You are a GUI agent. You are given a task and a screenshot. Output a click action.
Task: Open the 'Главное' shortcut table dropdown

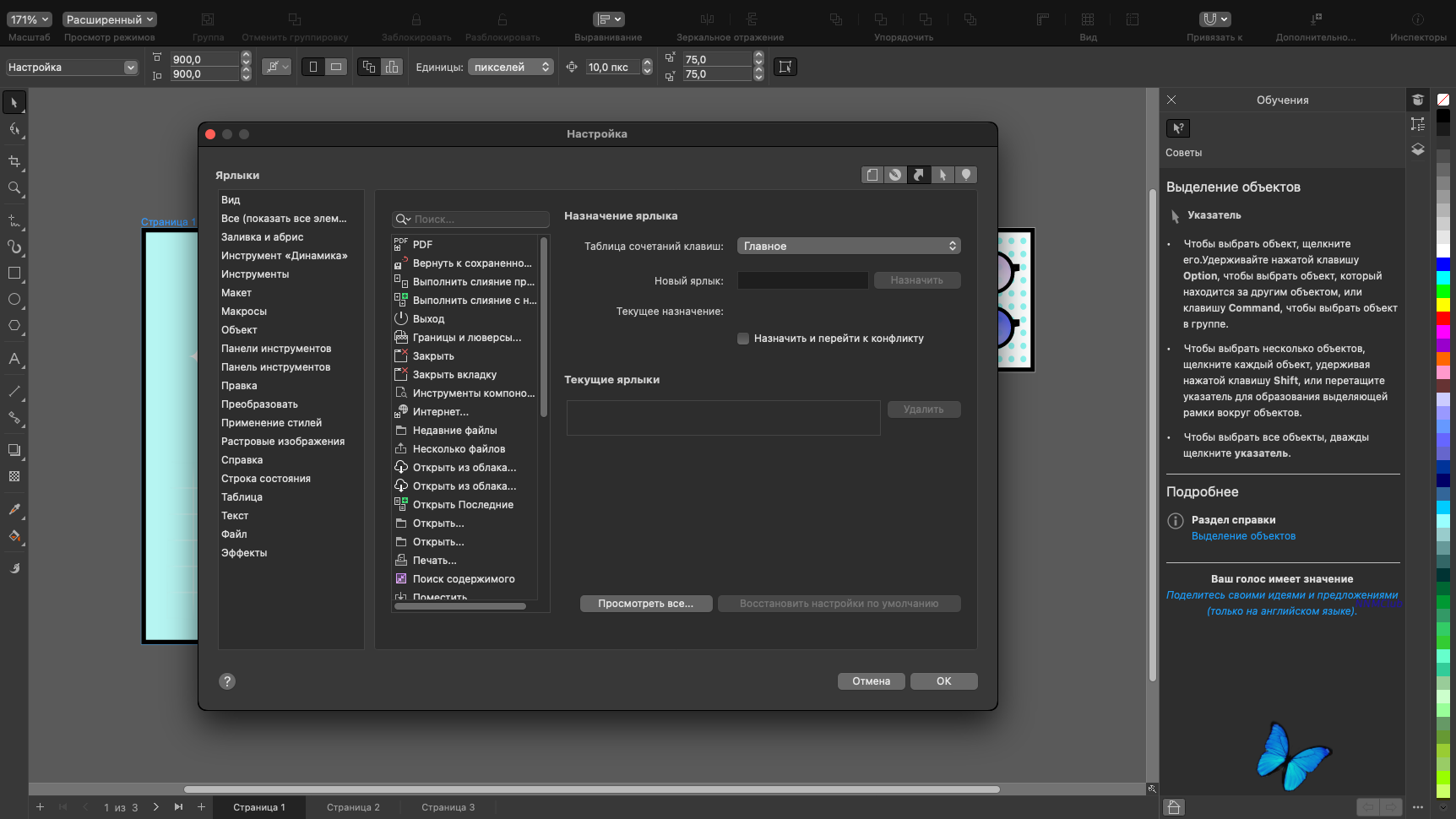click(849, 246)
